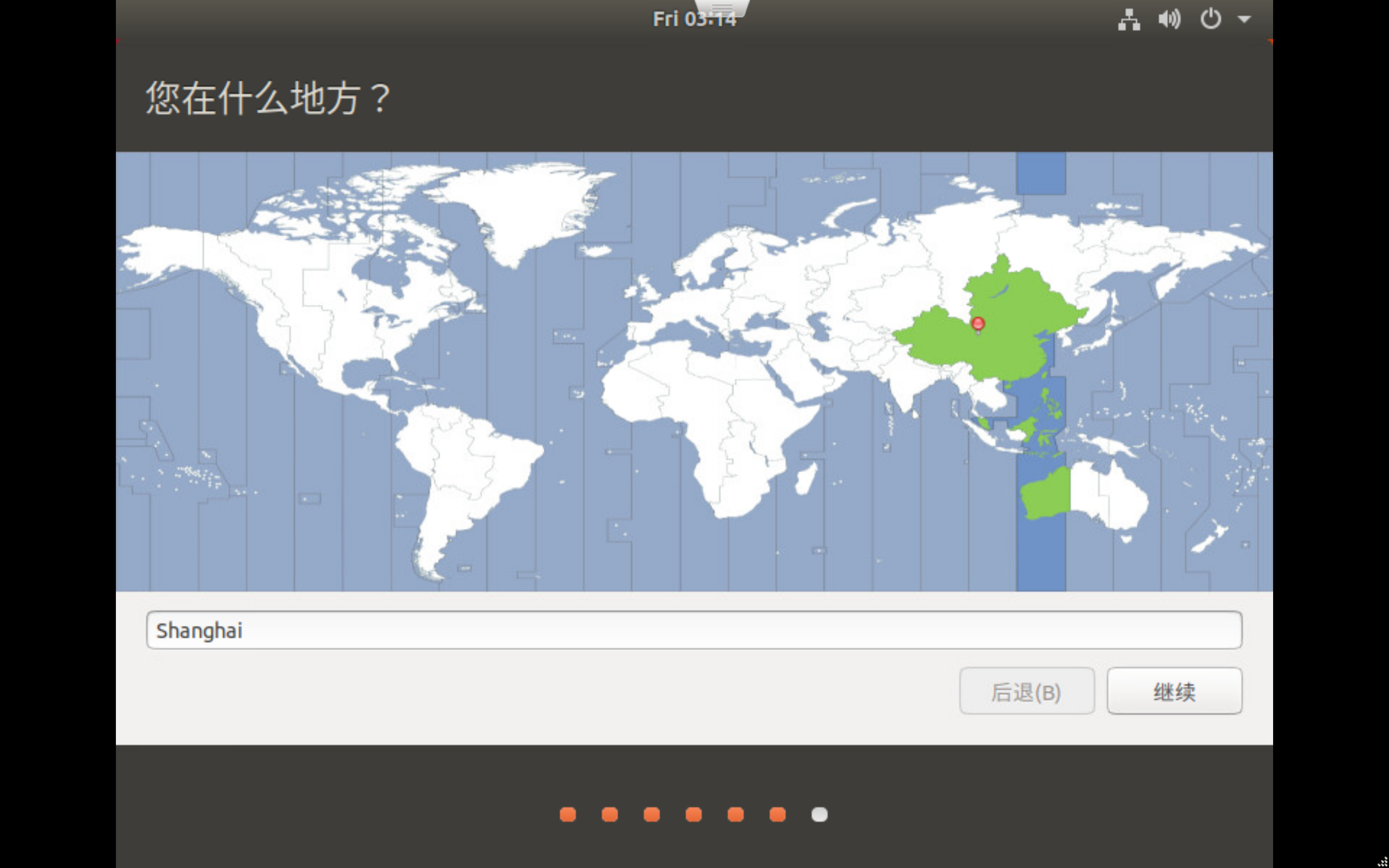Open the volume speaker icon
The width and height of the screenshot is (1389, 868).
(1169, 20)
